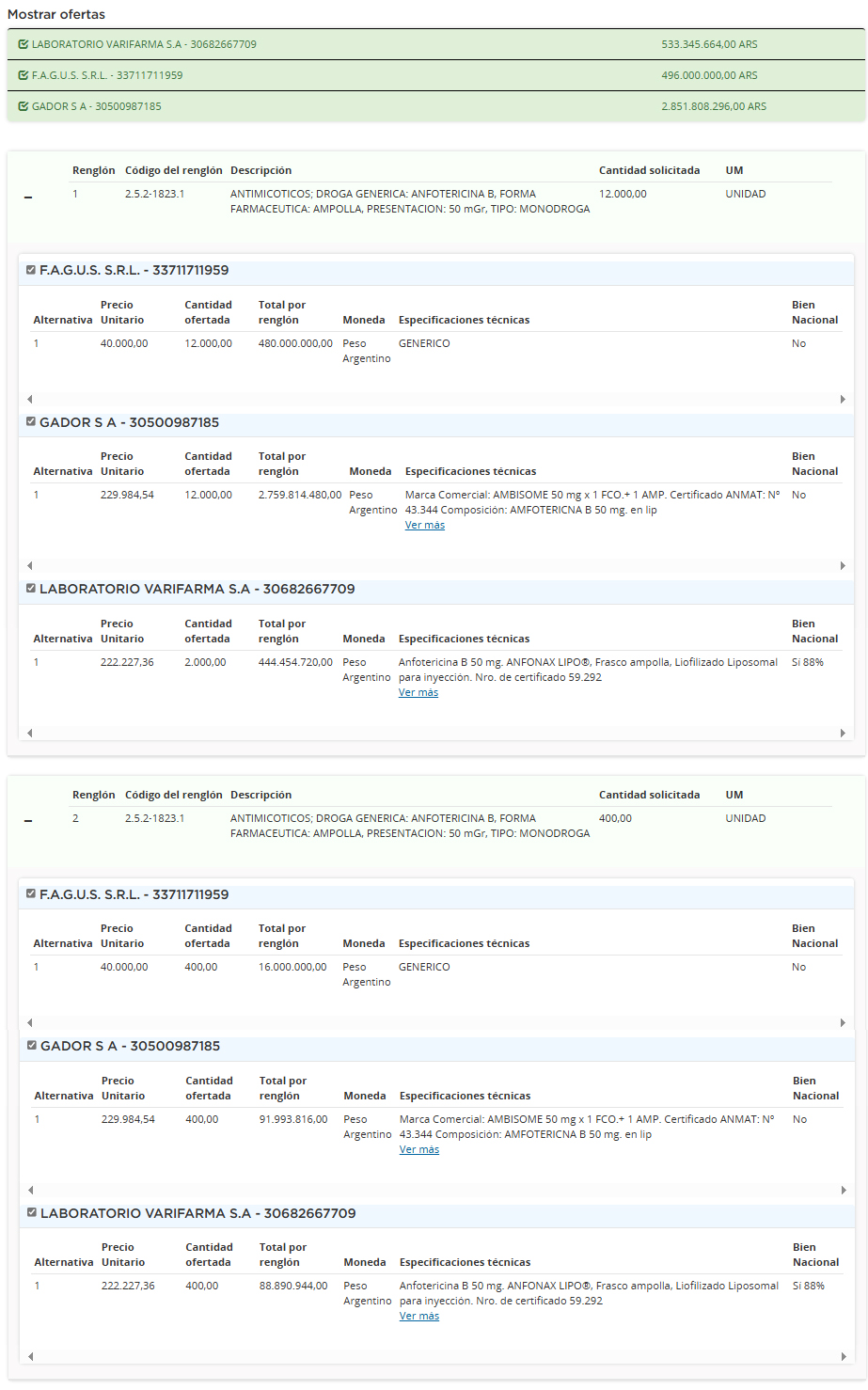Viewport: 868px width, 1390px height.
Task: Click check icon beside LABORATORIO VARIFARMA in renglón 1
Action: pyautogui.click(x=31, y=589)
